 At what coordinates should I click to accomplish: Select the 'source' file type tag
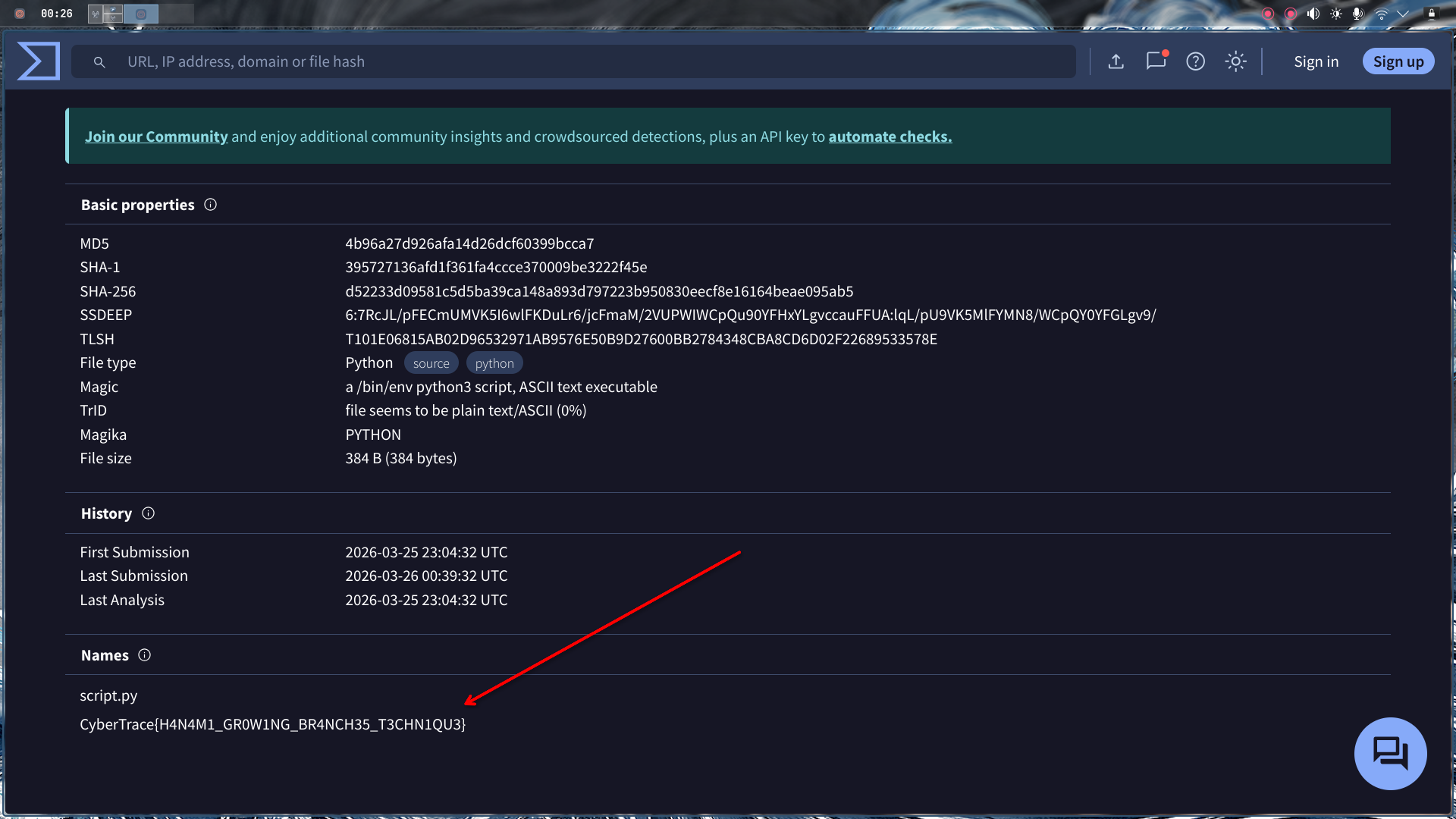[x=431, y=363]
